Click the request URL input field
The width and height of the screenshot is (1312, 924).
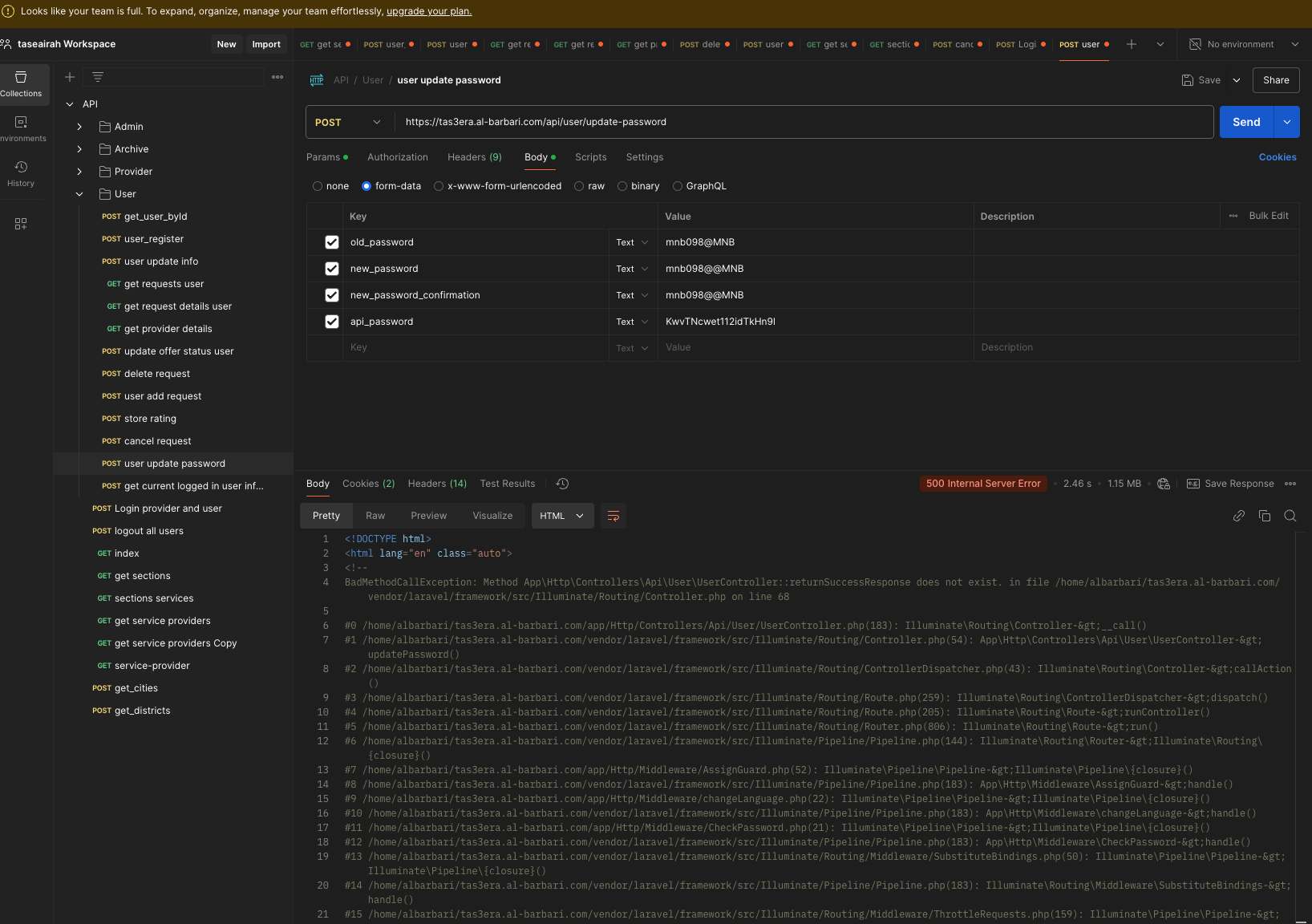point(804,122)
